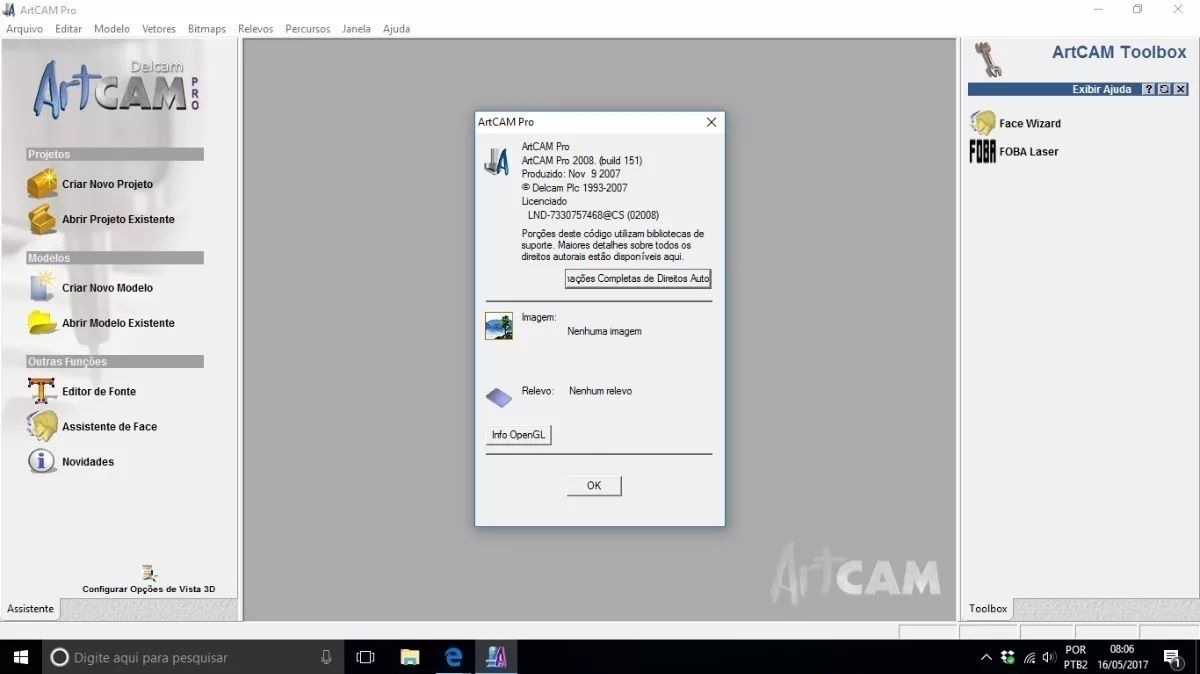Click Configurar Opções de Vista 3D icon
The width and height of the screenshot is (1200, 674).
tap(149, 573)
